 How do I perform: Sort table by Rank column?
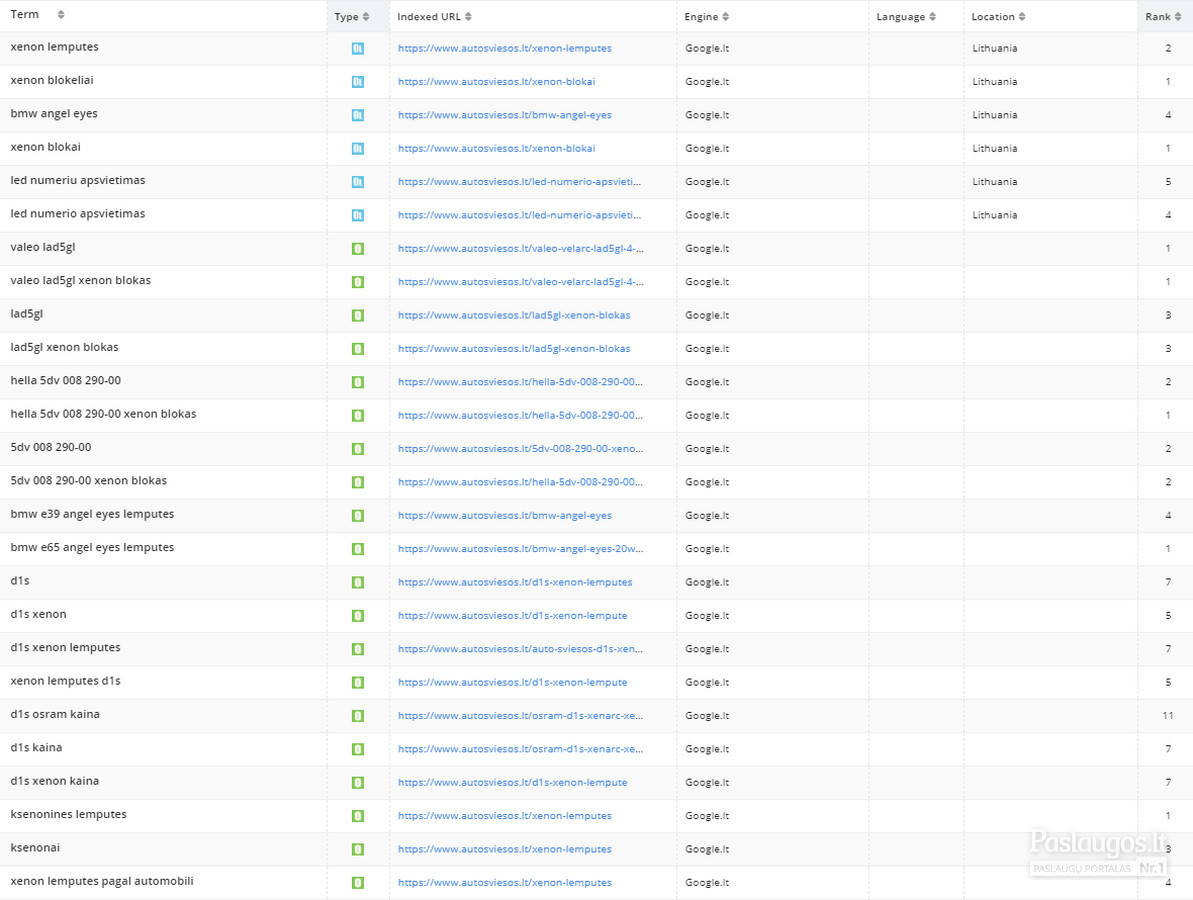click(1178, 17)
